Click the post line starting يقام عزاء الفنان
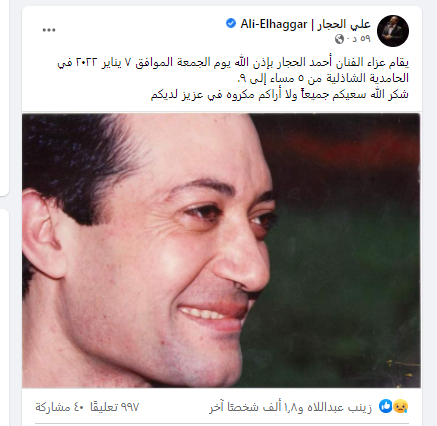437x426 pixels. click(233, 62)
